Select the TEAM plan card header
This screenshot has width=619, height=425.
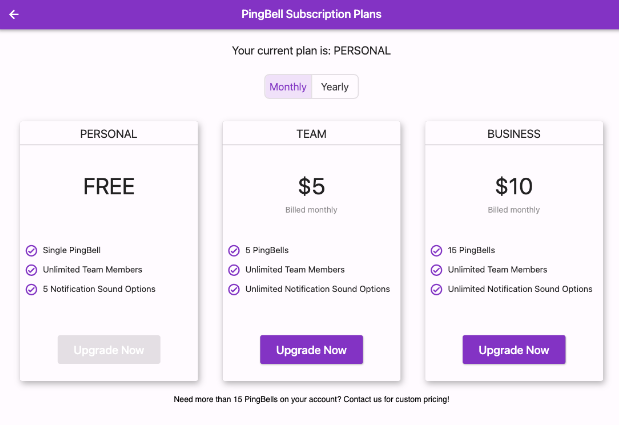[x=311, y=134]
